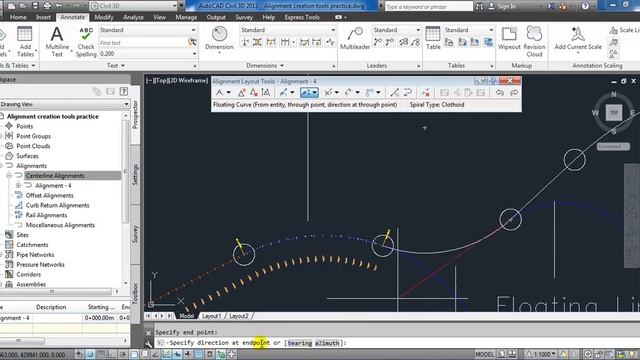Viewport: 640px width, 360px height.
Task: Click the first linear dimension small icon
Action: [245, 42]
